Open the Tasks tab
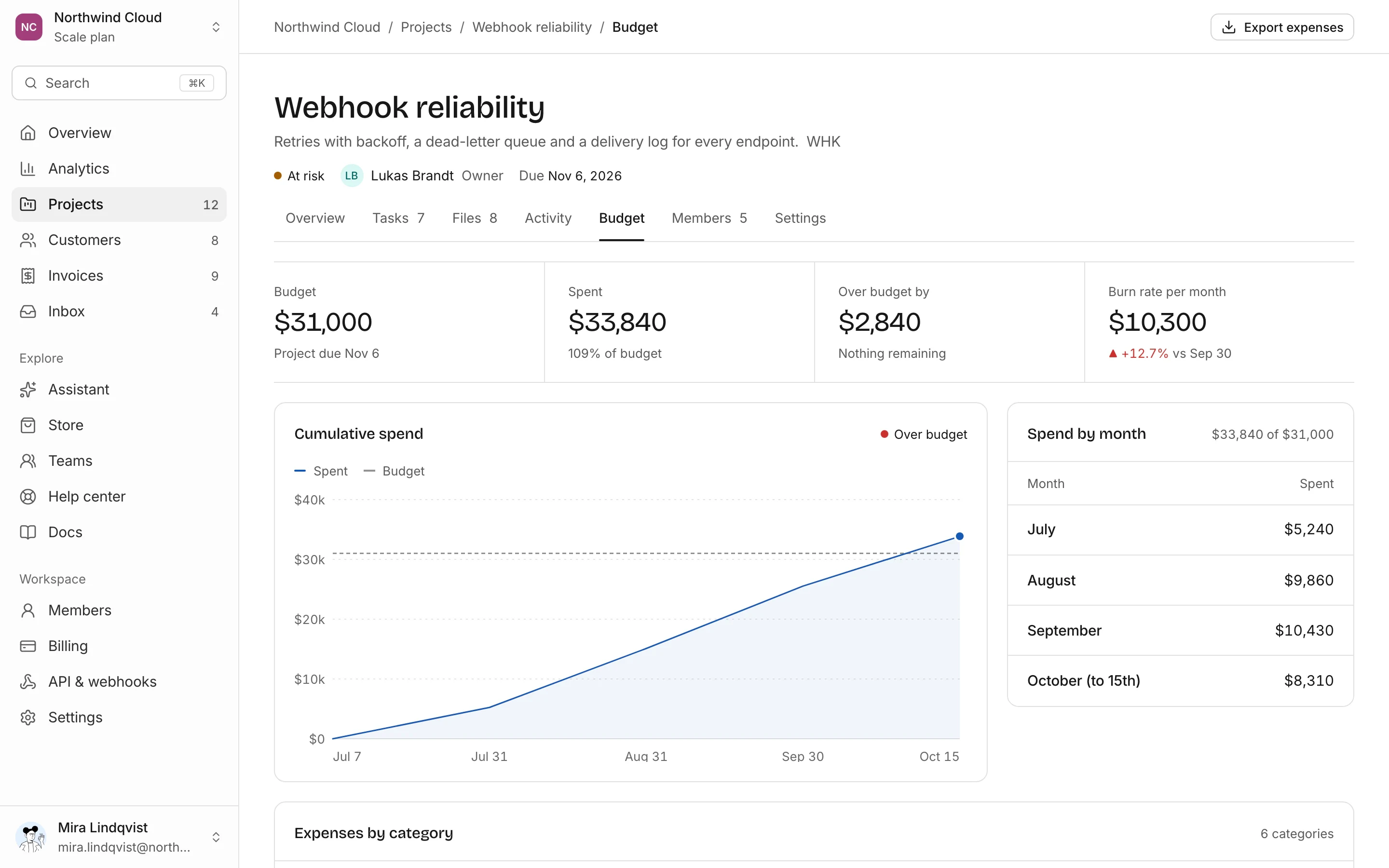 (398, 218)
